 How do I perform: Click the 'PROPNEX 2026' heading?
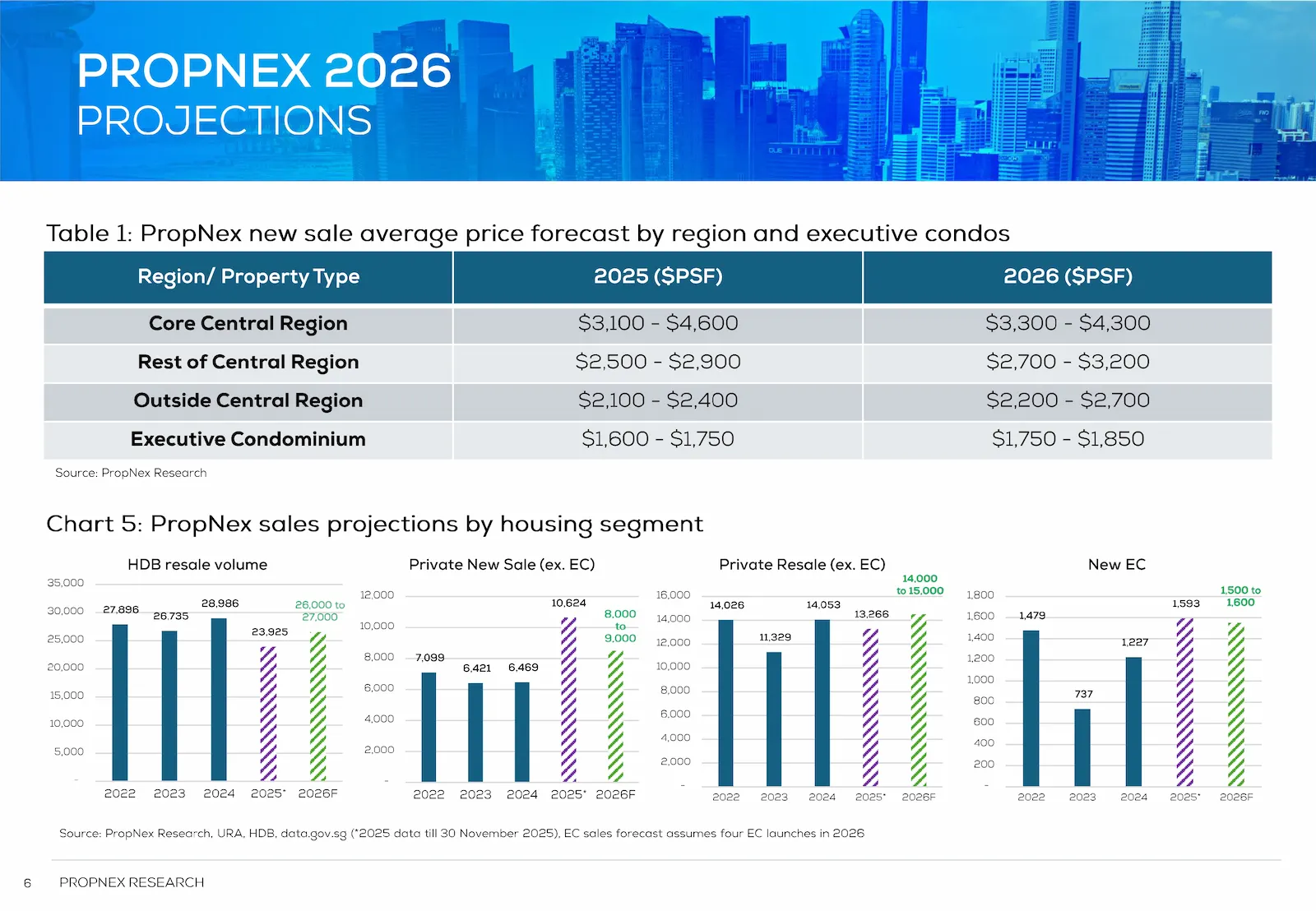(x=264, y=71)
